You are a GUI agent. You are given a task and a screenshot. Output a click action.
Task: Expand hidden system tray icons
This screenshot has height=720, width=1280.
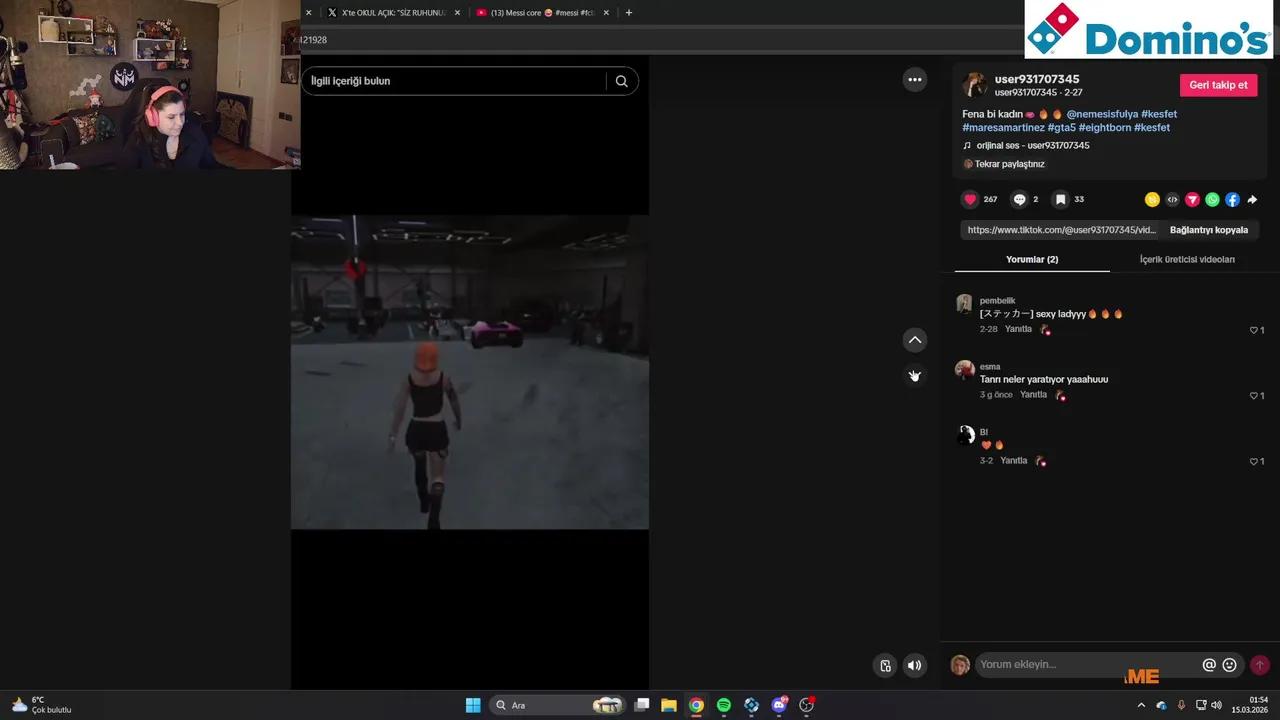[x=1141, y=705]
